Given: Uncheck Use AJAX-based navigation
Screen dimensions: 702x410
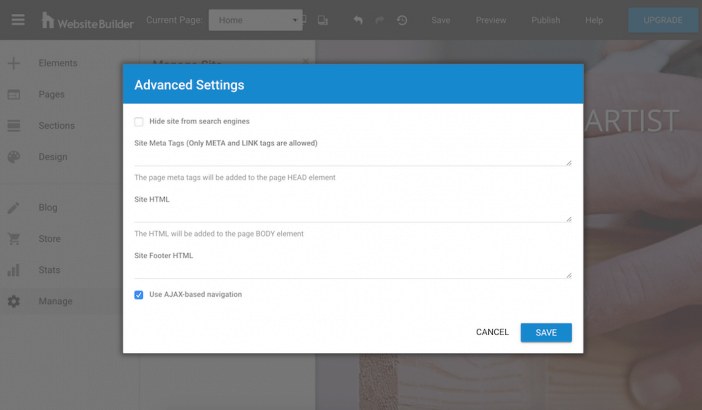Looking at the screenshot, I should (139, 295).
